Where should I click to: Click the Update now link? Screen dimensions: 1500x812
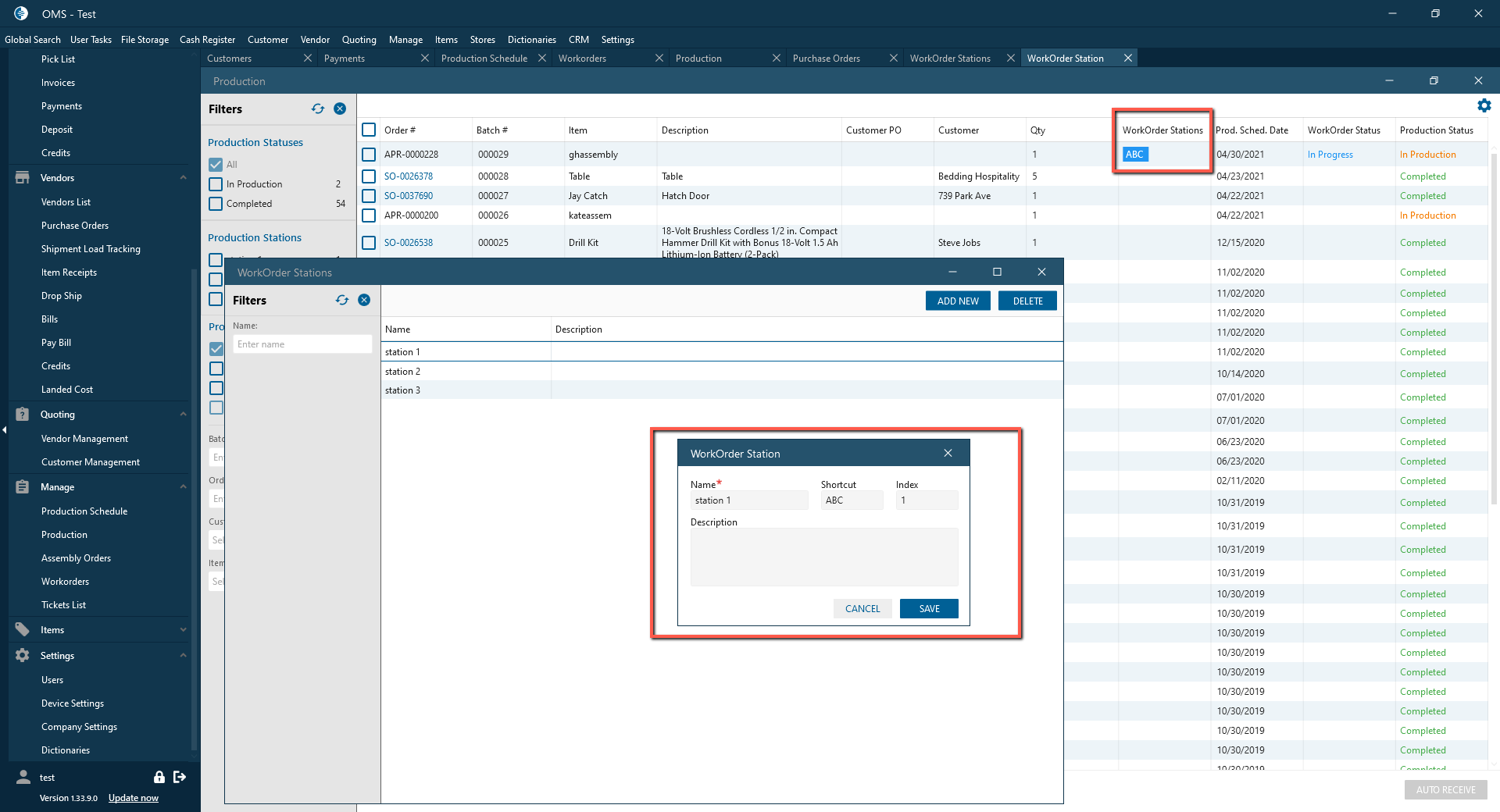tap(134, 798)
